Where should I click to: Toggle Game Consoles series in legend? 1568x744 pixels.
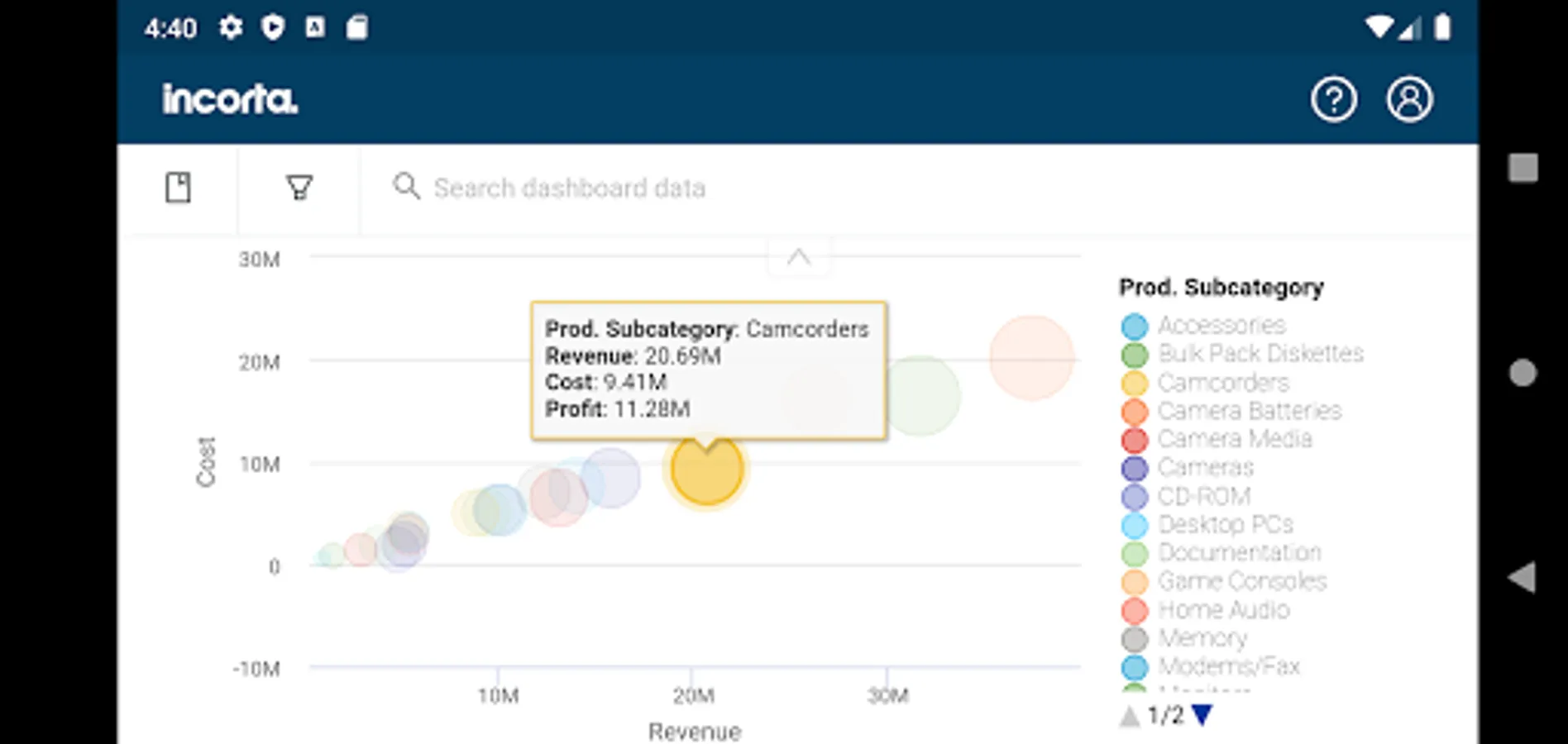click(1241, 581)
